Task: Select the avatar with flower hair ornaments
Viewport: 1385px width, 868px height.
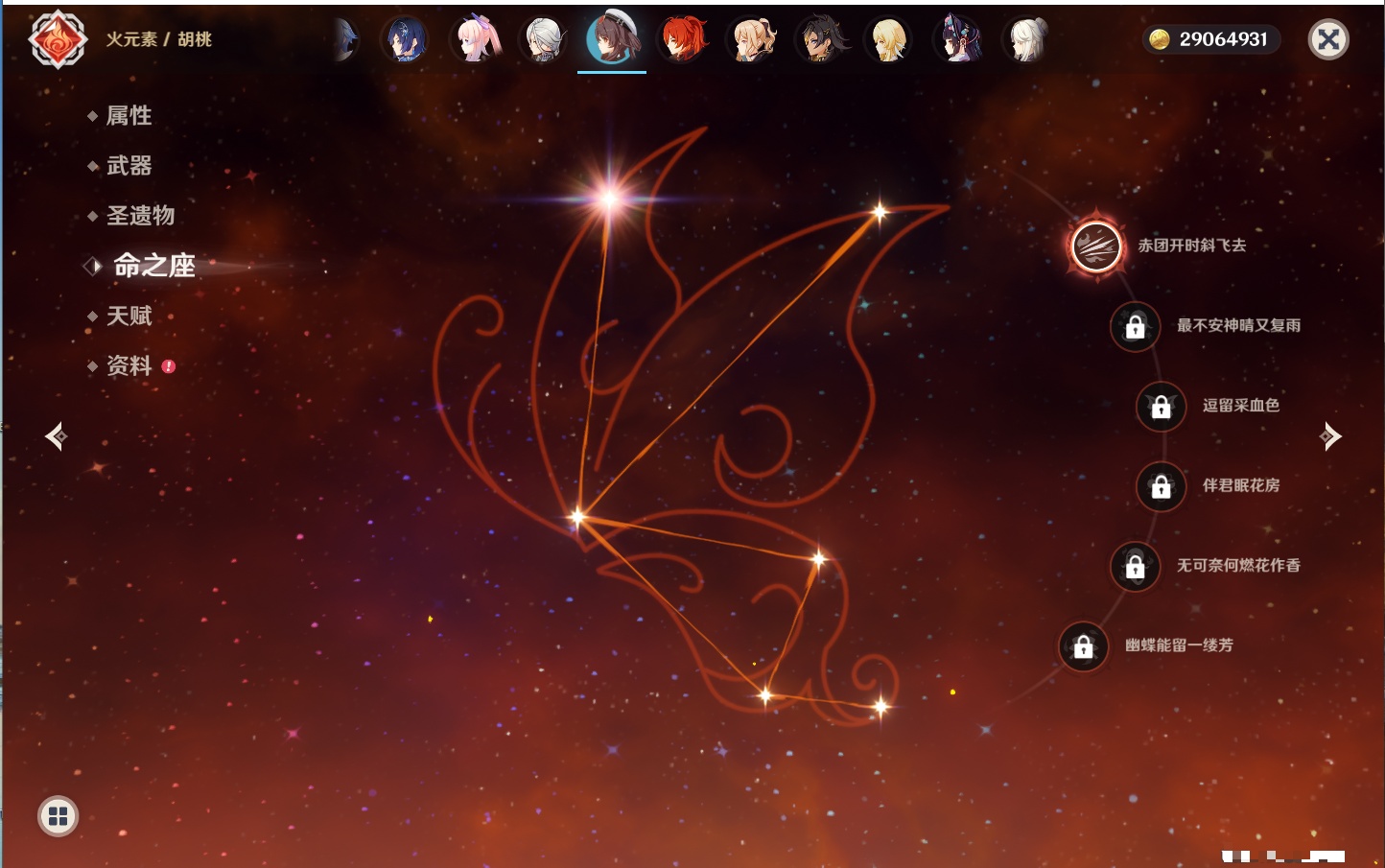Action: (x=958, y=39)
